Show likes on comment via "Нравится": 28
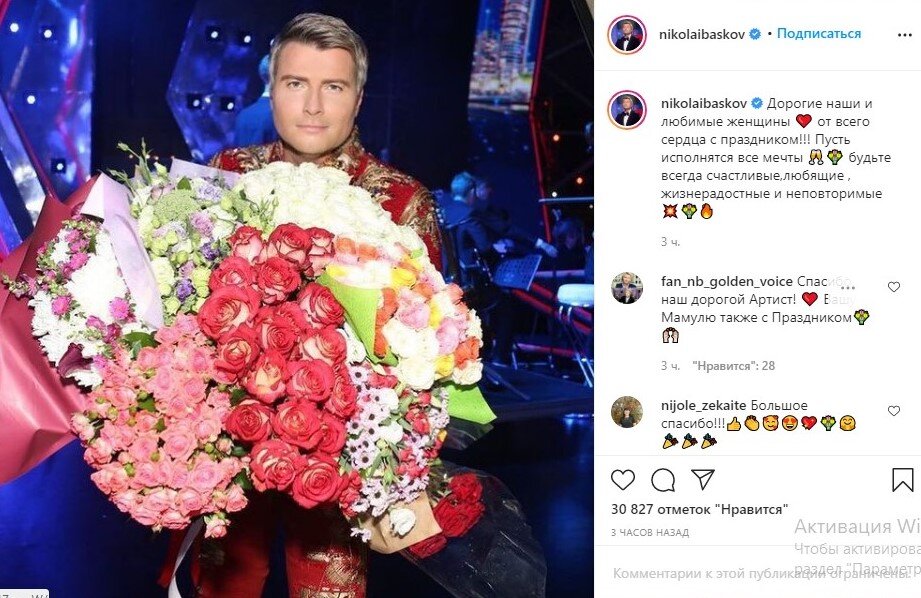This screenshot has width=921, height=598. 734,365
